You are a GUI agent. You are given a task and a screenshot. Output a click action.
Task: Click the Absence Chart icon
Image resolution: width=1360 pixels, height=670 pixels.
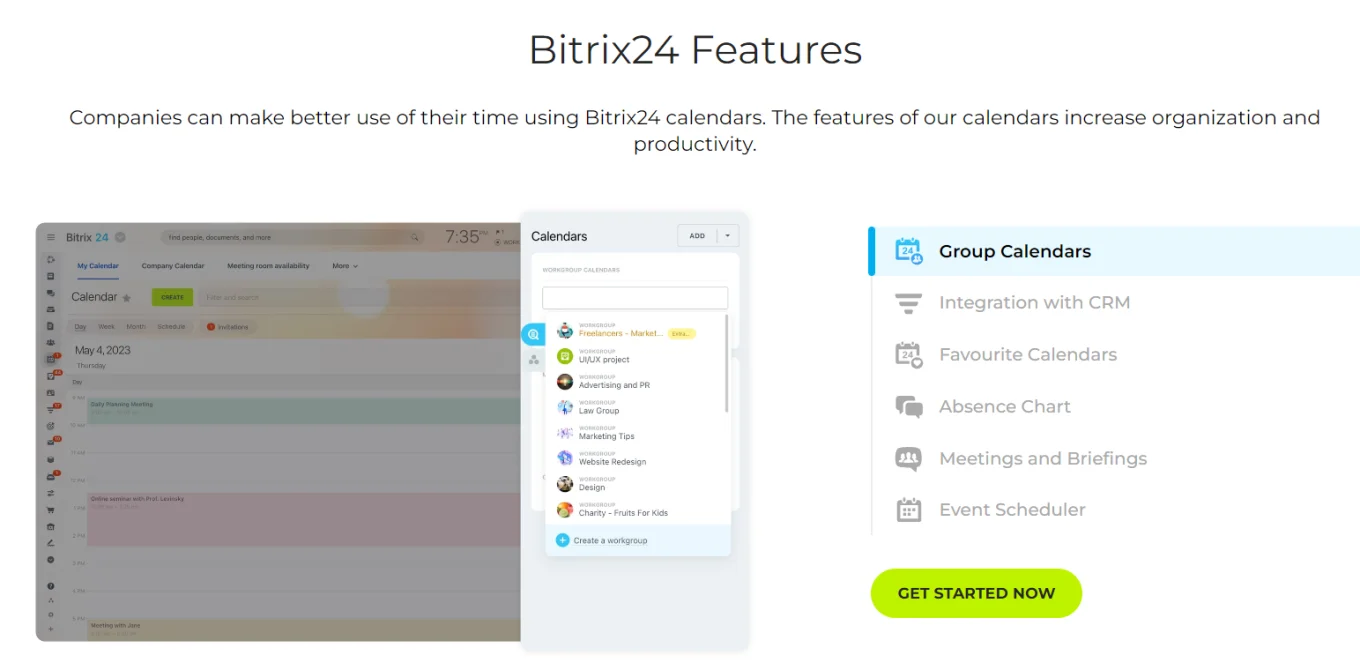[x=908, y=407]
